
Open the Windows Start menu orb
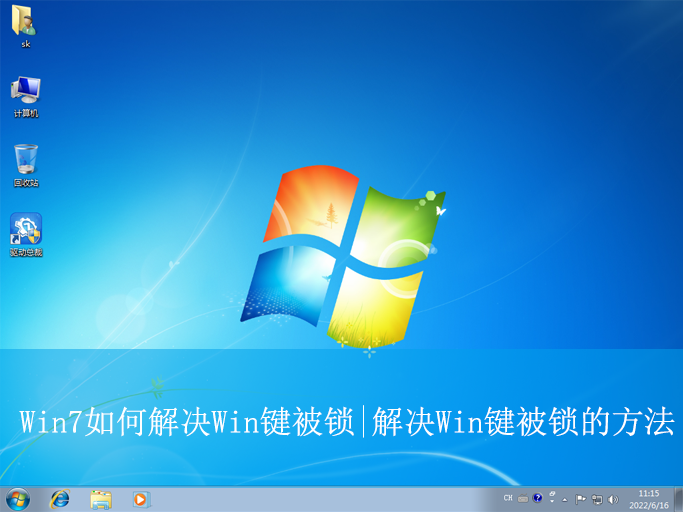coord(17,498)
